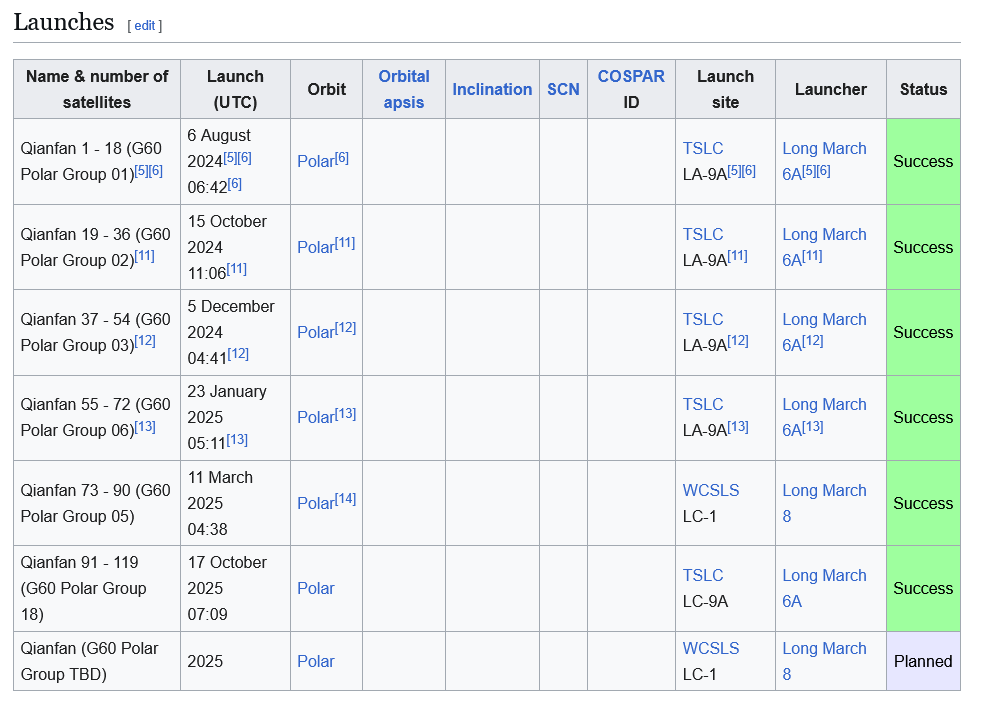Click TSLC link in Qianfan 1 - 18 row
Screen dimensions: 993x710
click(x=702, y=148)
